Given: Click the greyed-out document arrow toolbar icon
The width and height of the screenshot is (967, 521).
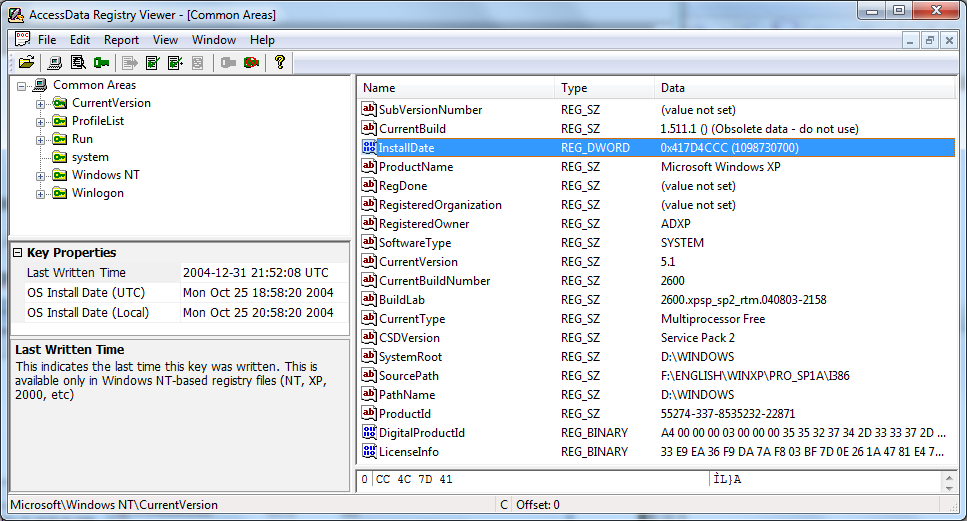Looking at the screenshot, I should coord(130,62).
